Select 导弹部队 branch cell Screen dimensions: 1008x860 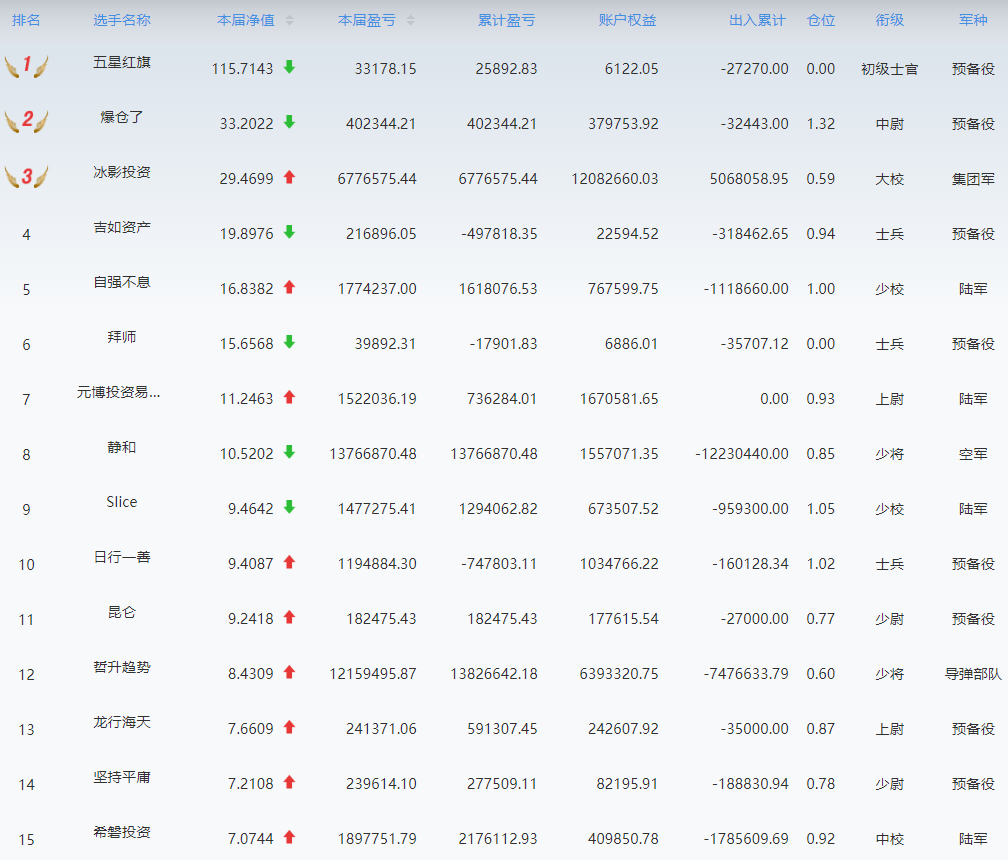[x=973, y=674]
